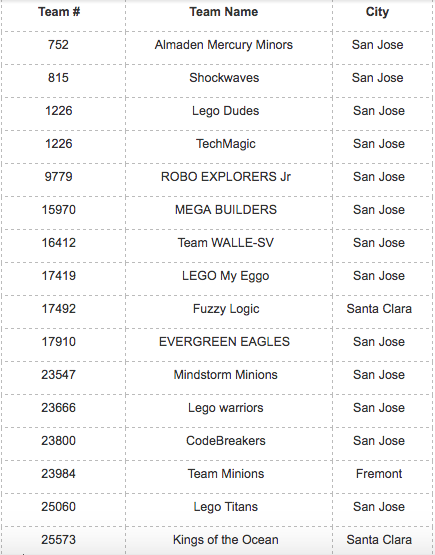Click the City column header
The width and height of the screenshot is (435, 555).
[377, 12]
